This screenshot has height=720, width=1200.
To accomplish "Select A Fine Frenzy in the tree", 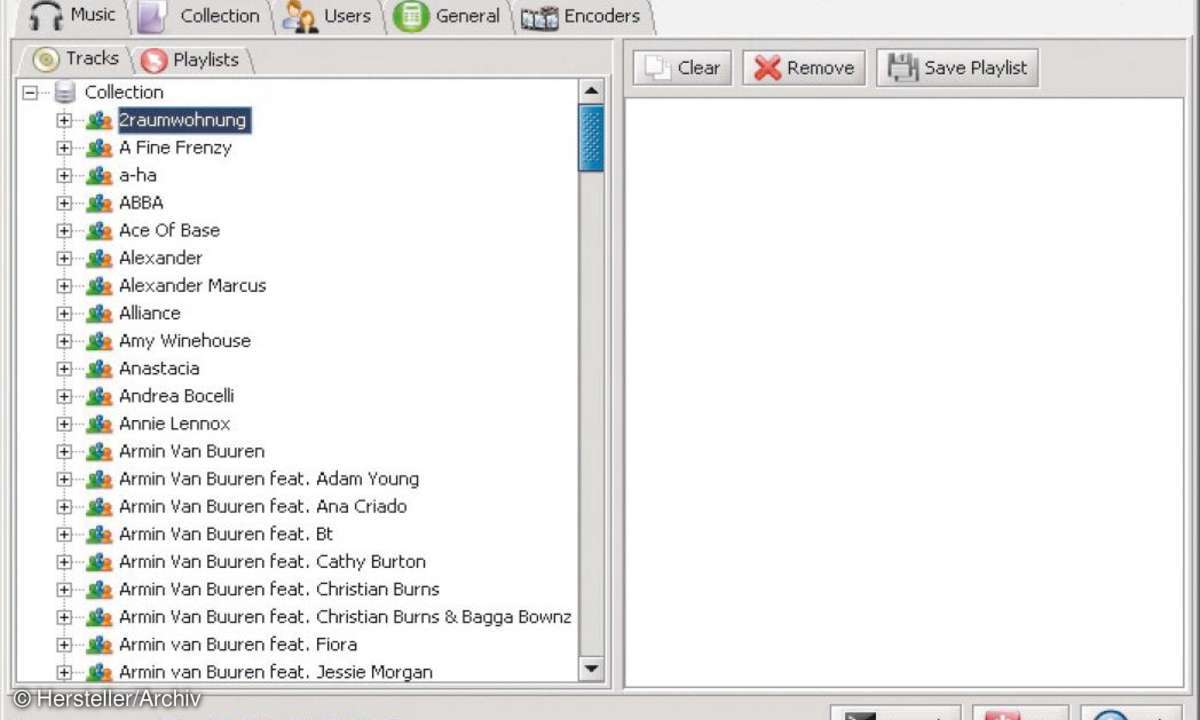I will coord(175,148).
